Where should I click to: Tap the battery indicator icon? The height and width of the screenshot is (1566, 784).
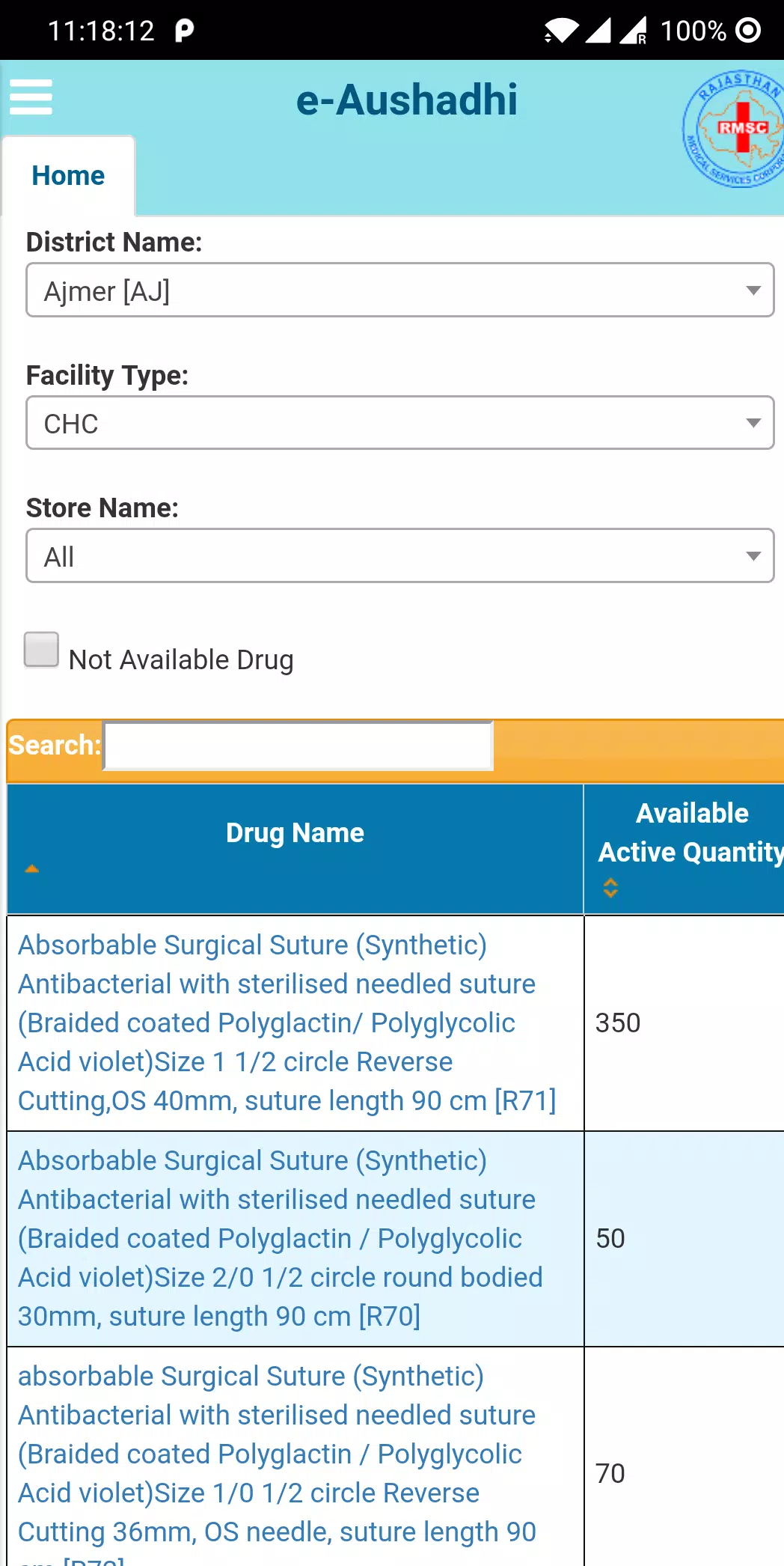point(748,30)
